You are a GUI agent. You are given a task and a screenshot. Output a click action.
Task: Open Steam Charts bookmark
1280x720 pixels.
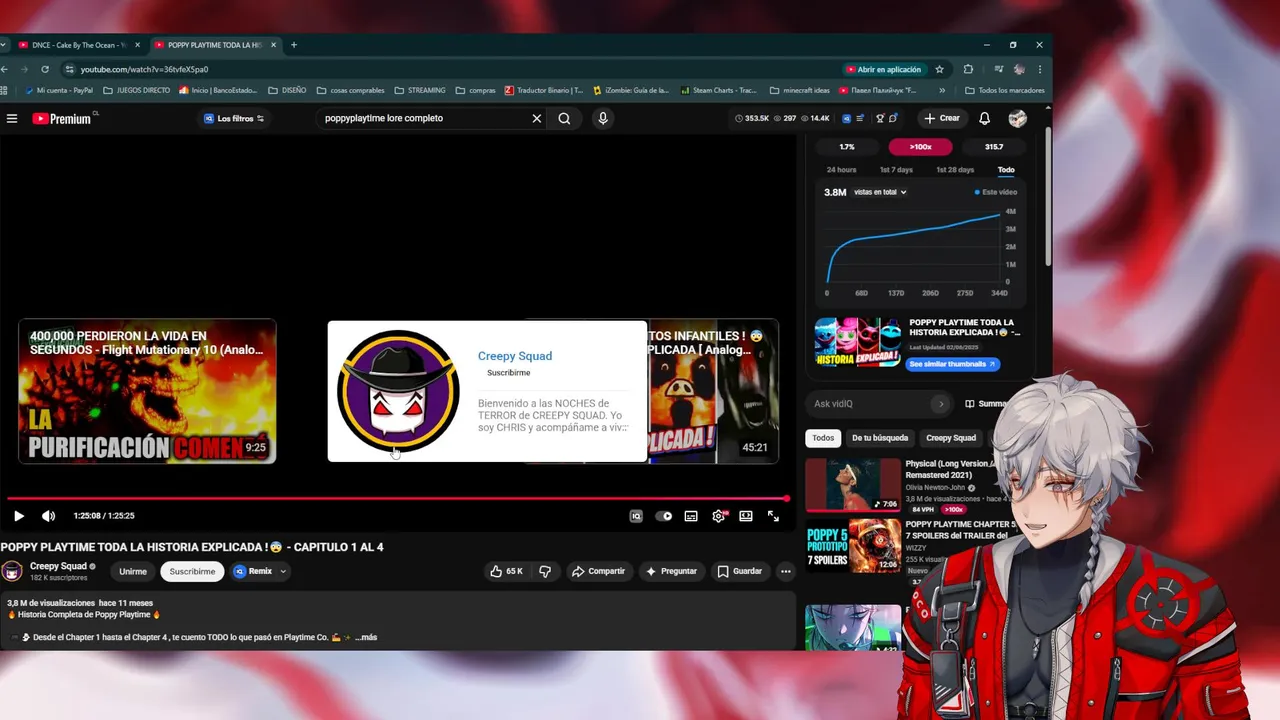[x=718, y=90]
